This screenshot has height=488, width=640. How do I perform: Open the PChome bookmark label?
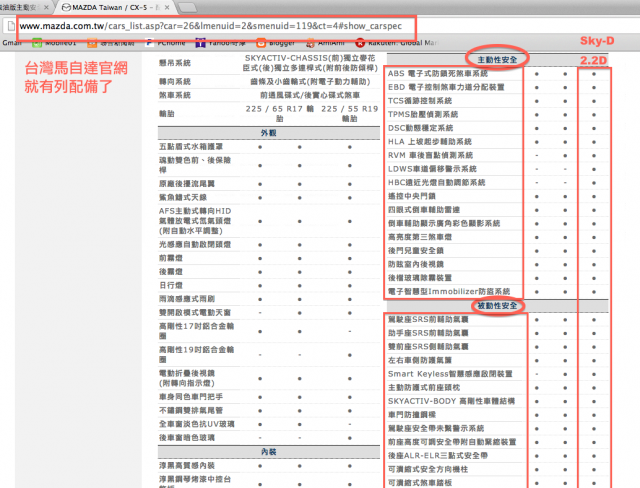pos(171,43)
